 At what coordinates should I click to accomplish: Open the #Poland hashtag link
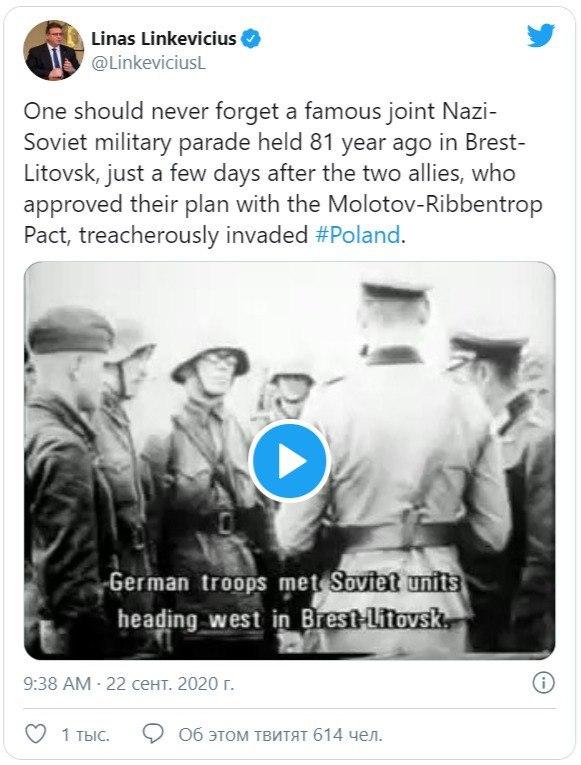(x=358, y=235)
